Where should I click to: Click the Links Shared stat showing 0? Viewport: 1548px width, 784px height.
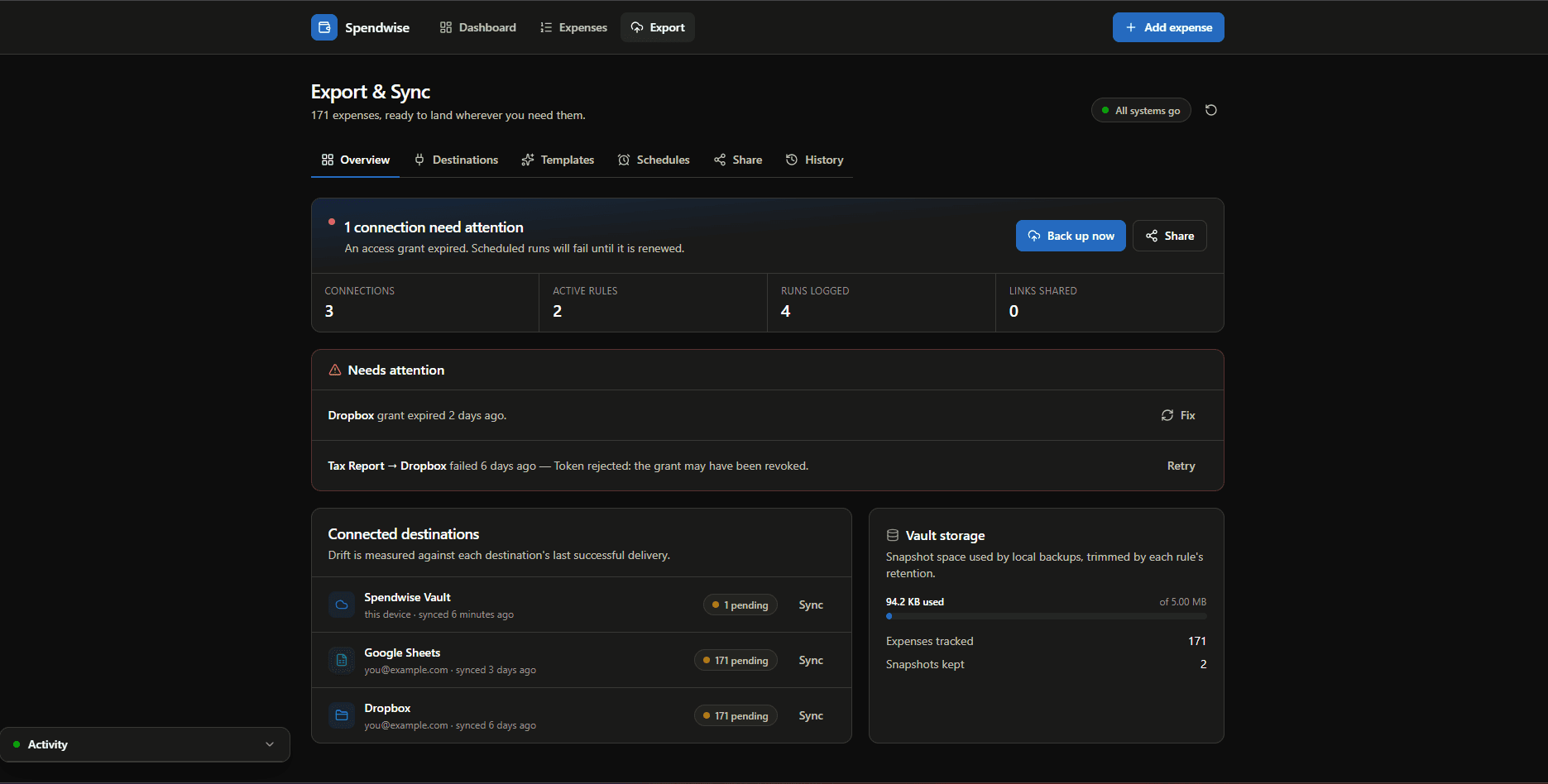point(1109,303)
